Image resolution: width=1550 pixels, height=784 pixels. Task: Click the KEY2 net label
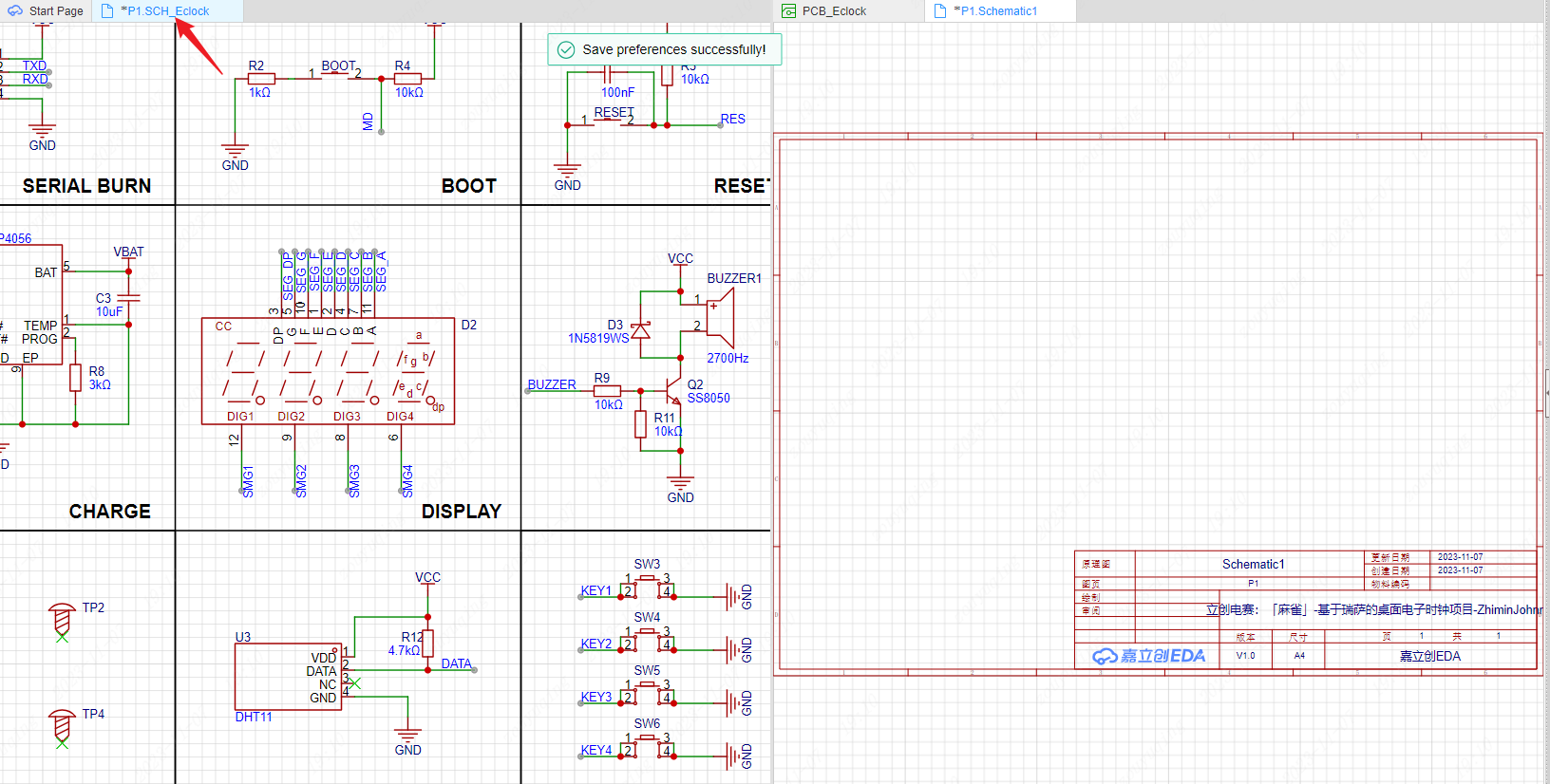596,644
